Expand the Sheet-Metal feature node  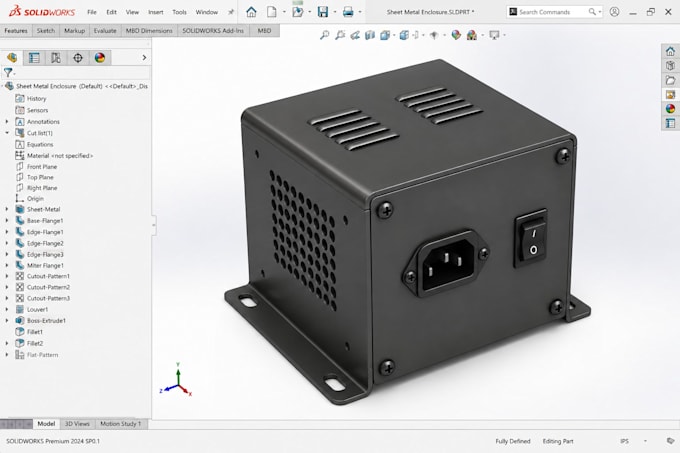click(x=7, y=209)
